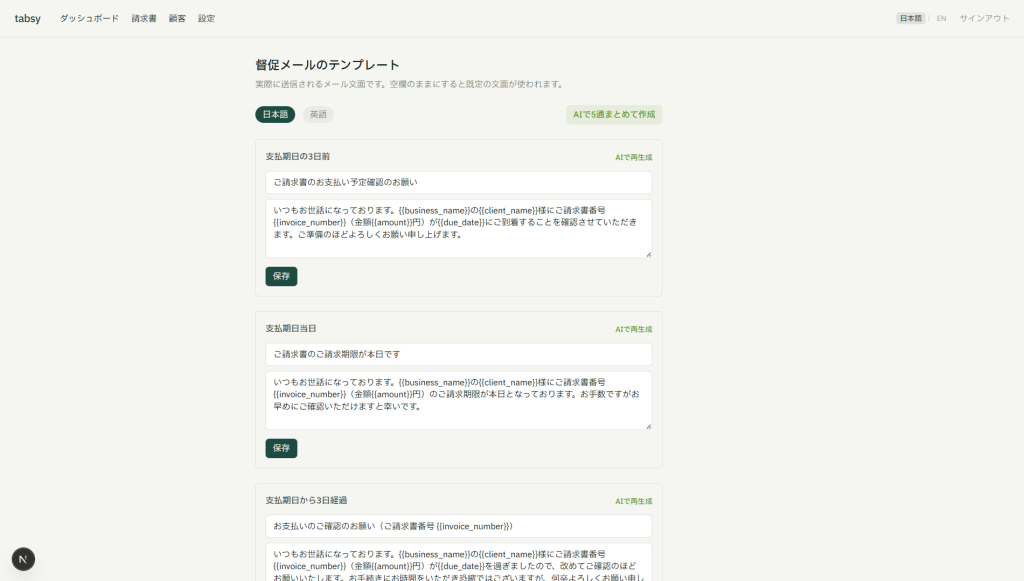Regenerate 支払期日当日 template with AI

pyautogui.click(x=633, y=329)
